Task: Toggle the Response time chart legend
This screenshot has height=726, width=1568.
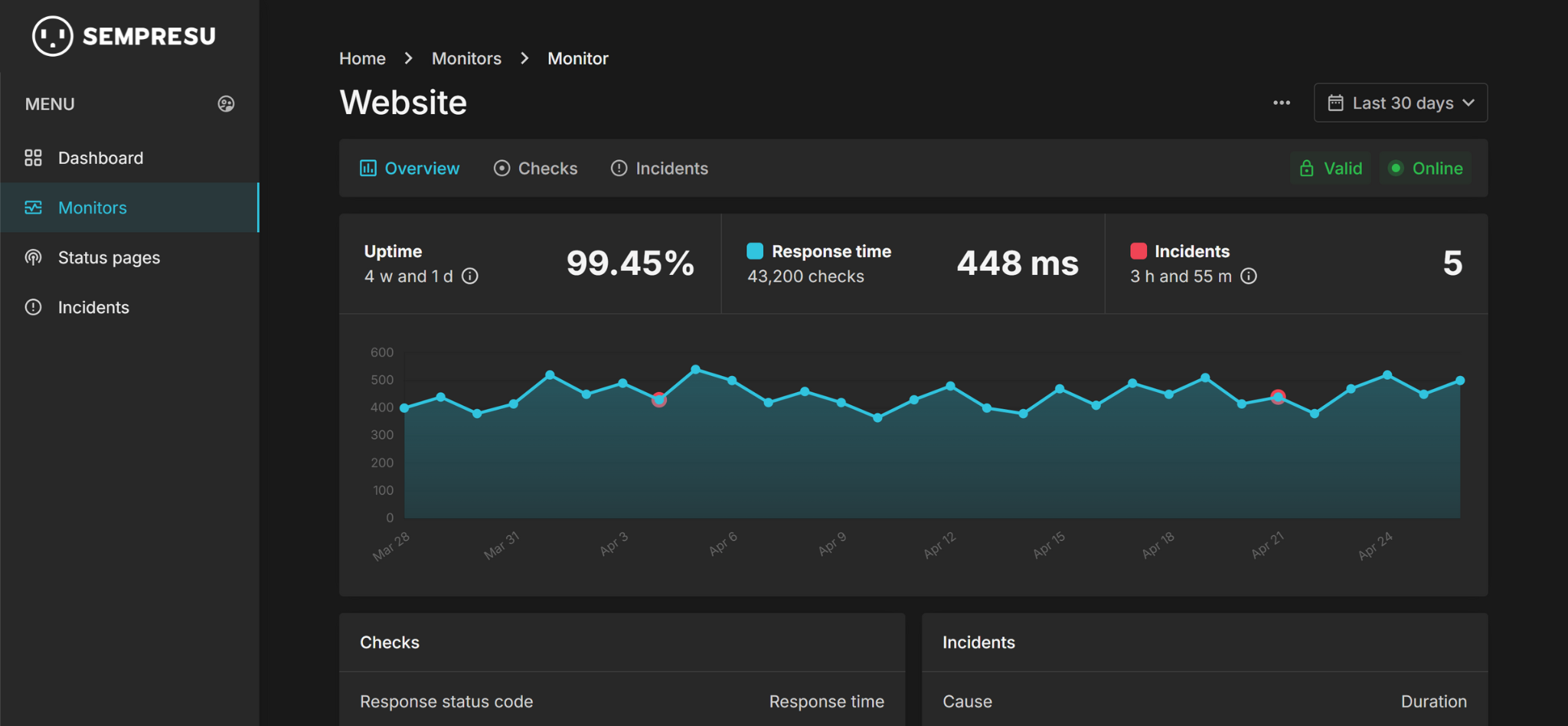Action: coord(755,251)
